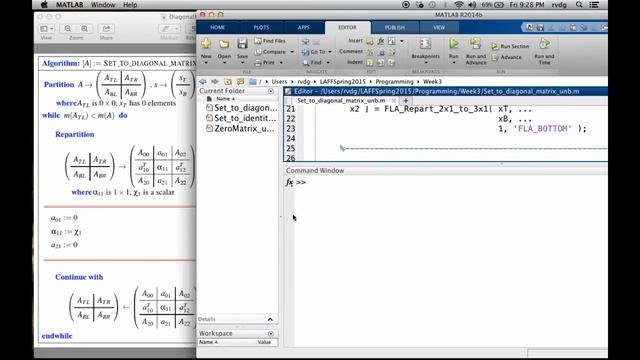Image resolution: width=640 pixels, height=360 pixels.
Task: Open the Breakpoints dropdown arrow
Action: tap(426, 63)
